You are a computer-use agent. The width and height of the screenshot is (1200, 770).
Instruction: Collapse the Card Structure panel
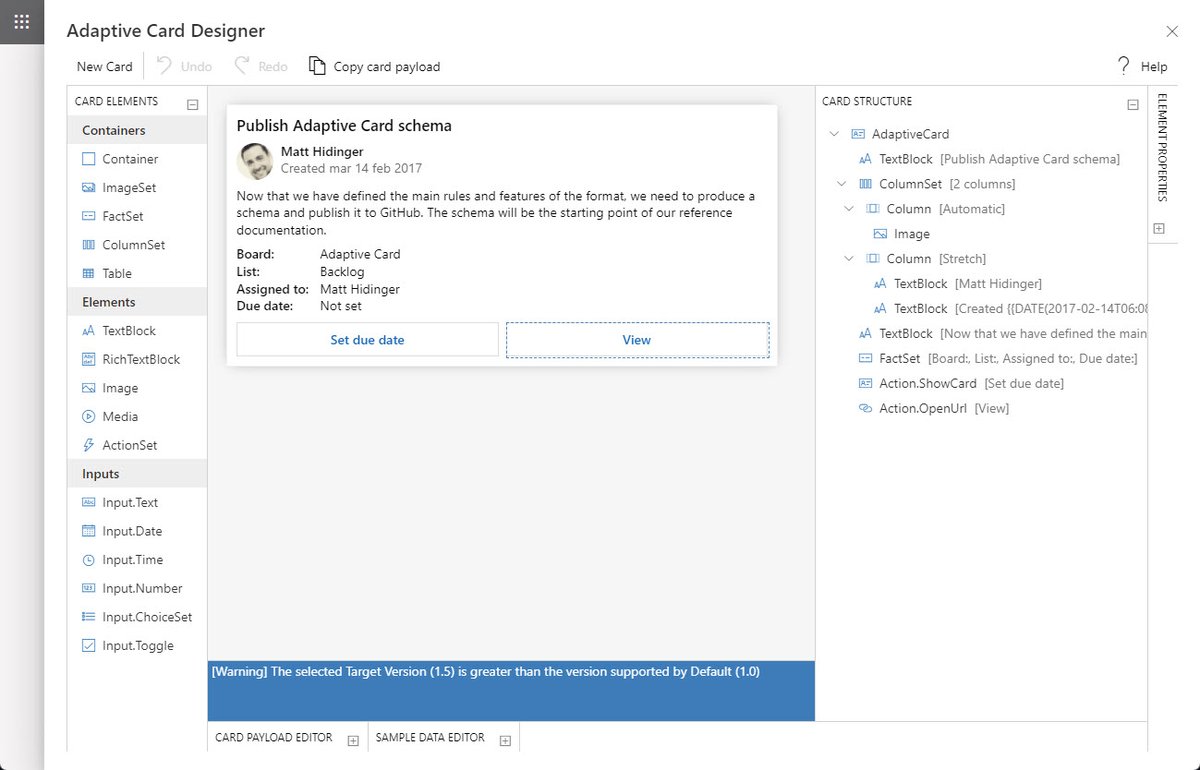coord(1133,104)
